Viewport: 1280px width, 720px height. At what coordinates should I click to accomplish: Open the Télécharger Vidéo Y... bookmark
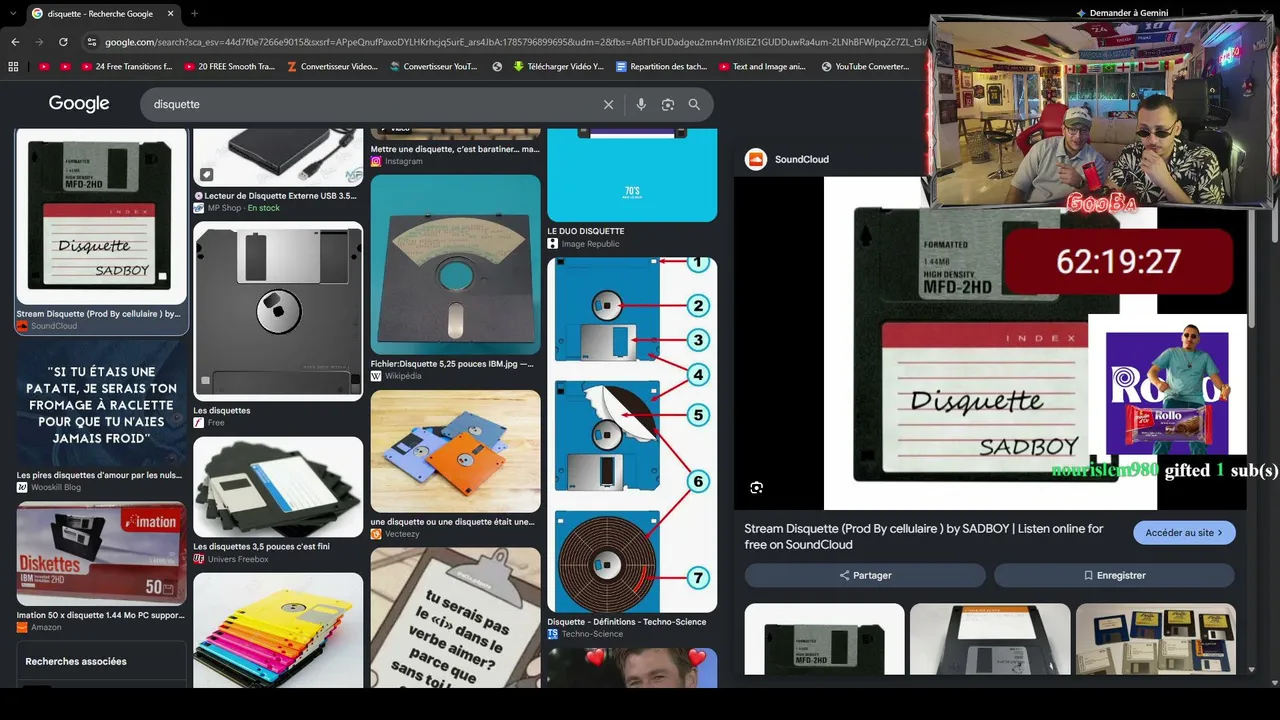click(559, 67)
